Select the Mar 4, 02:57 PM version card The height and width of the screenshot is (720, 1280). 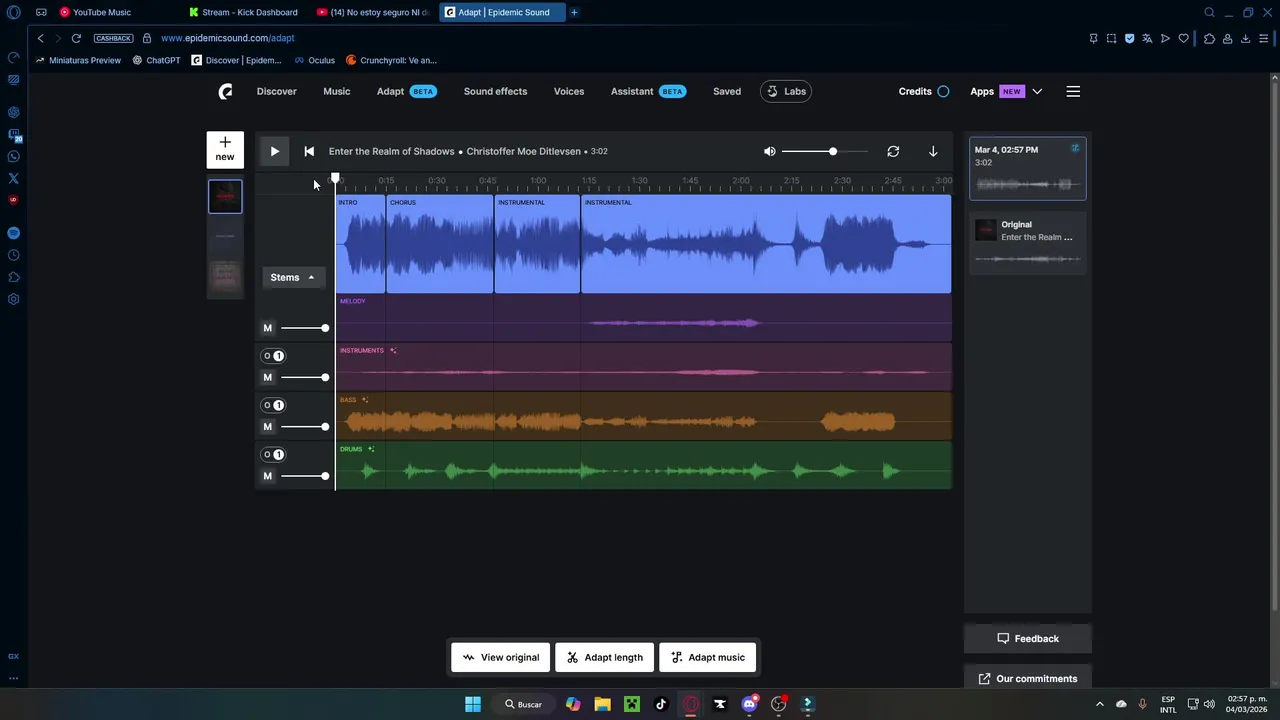click(1028, 169)
